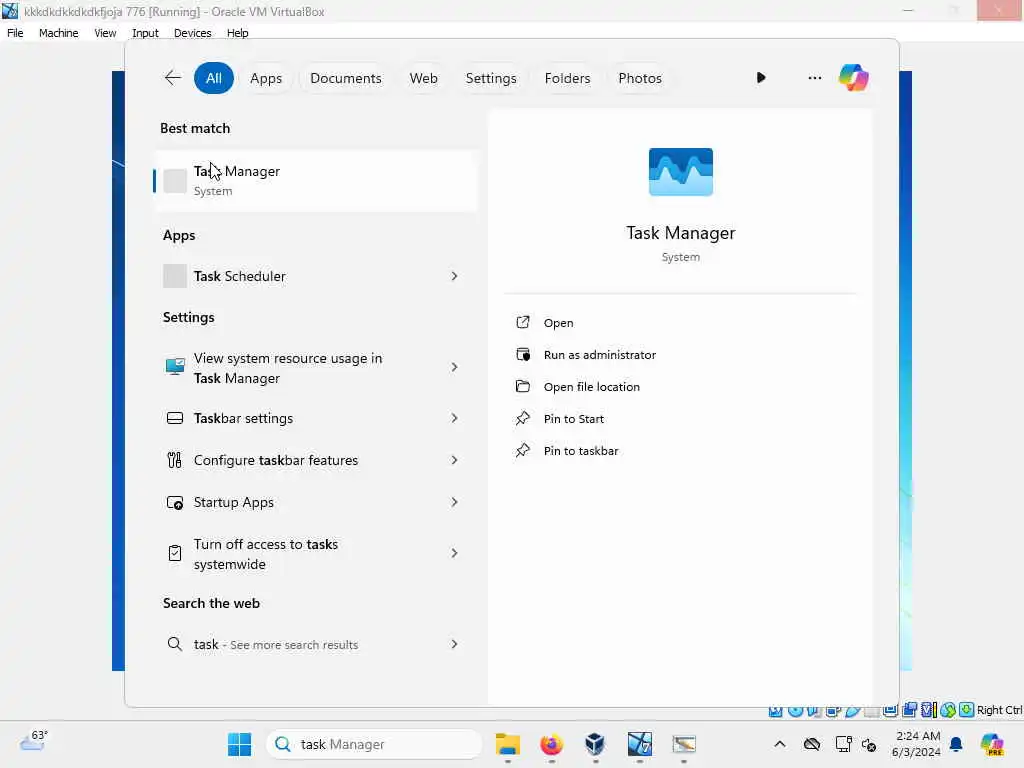1024x768 pixels.
Task: Expand the web search result chevron
Action: pyautogui.click(x=455, y=645)
